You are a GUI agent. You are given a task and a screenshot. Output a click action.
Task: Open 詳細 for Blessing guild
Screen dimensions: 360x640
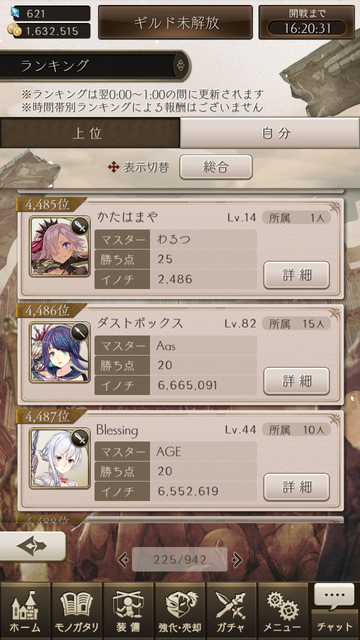pos(296,487)
